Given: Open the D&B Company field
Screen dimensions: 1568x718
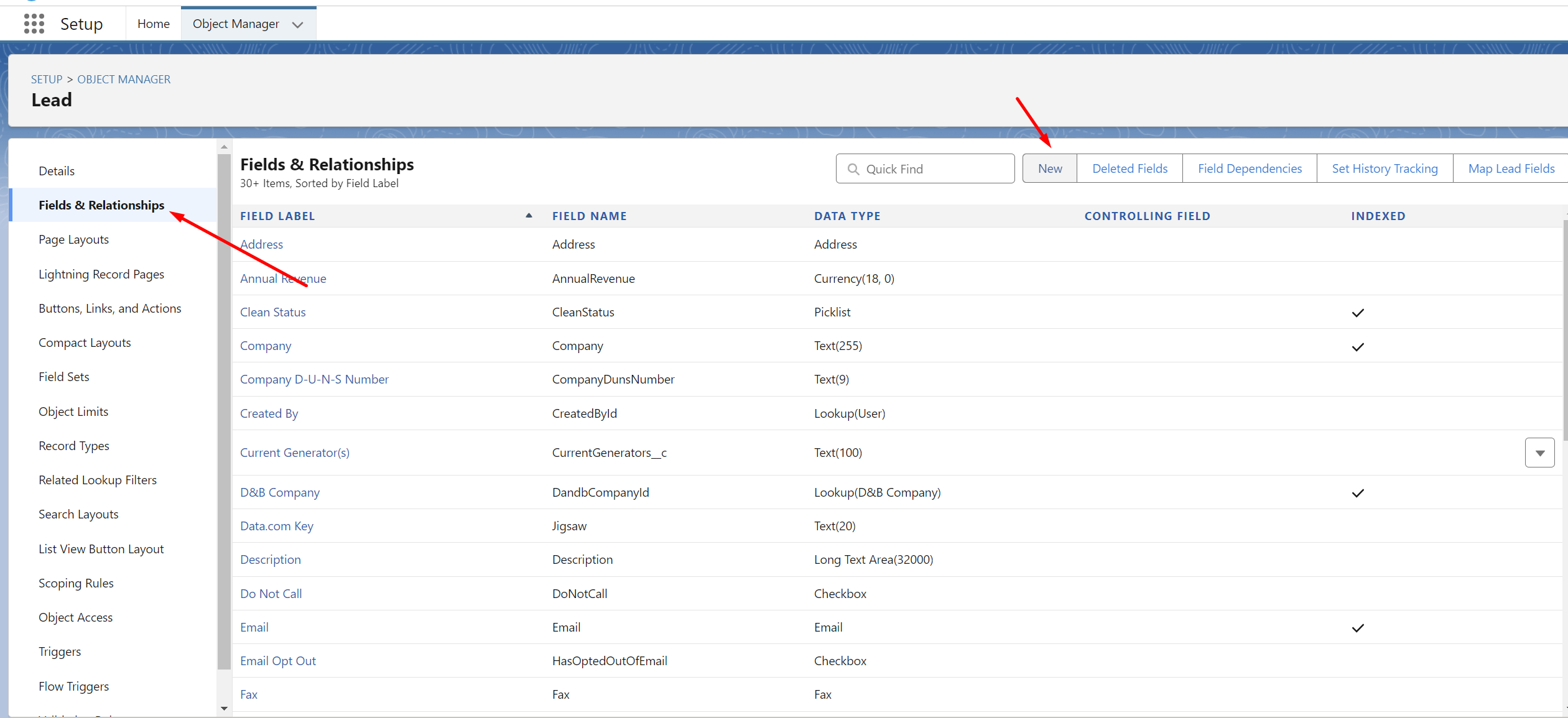Looking at the screenshot, I should coord(280,492).
